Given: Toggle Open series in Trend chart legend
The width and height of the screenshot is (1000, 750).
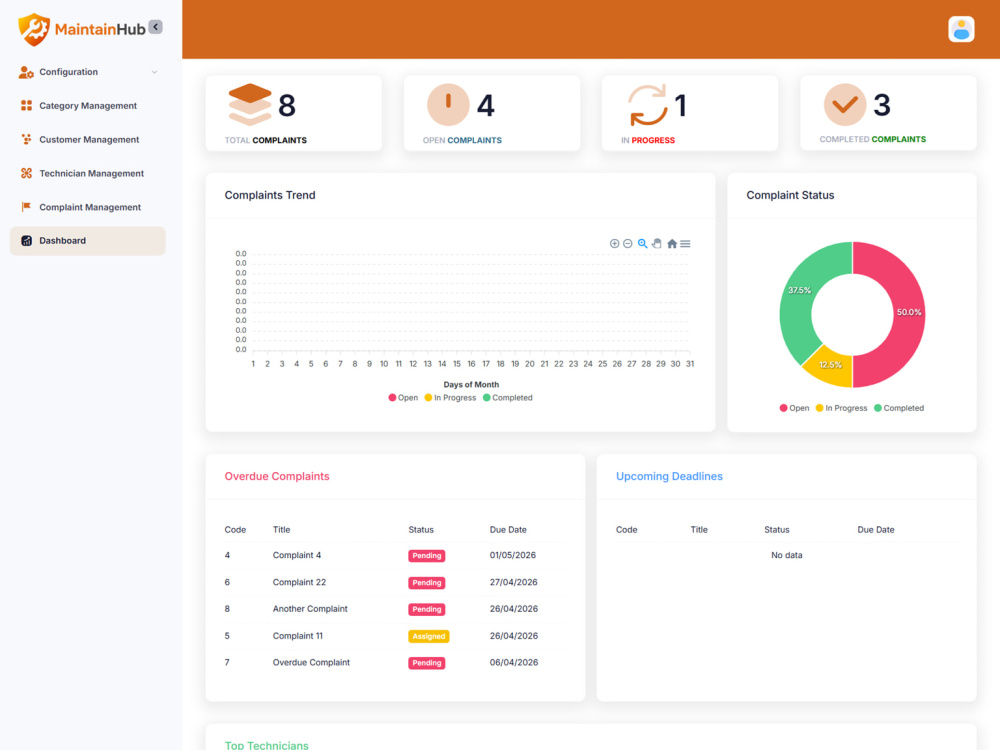Looking at the screenshot, I should pyautogui.click(x=403, y=398).
